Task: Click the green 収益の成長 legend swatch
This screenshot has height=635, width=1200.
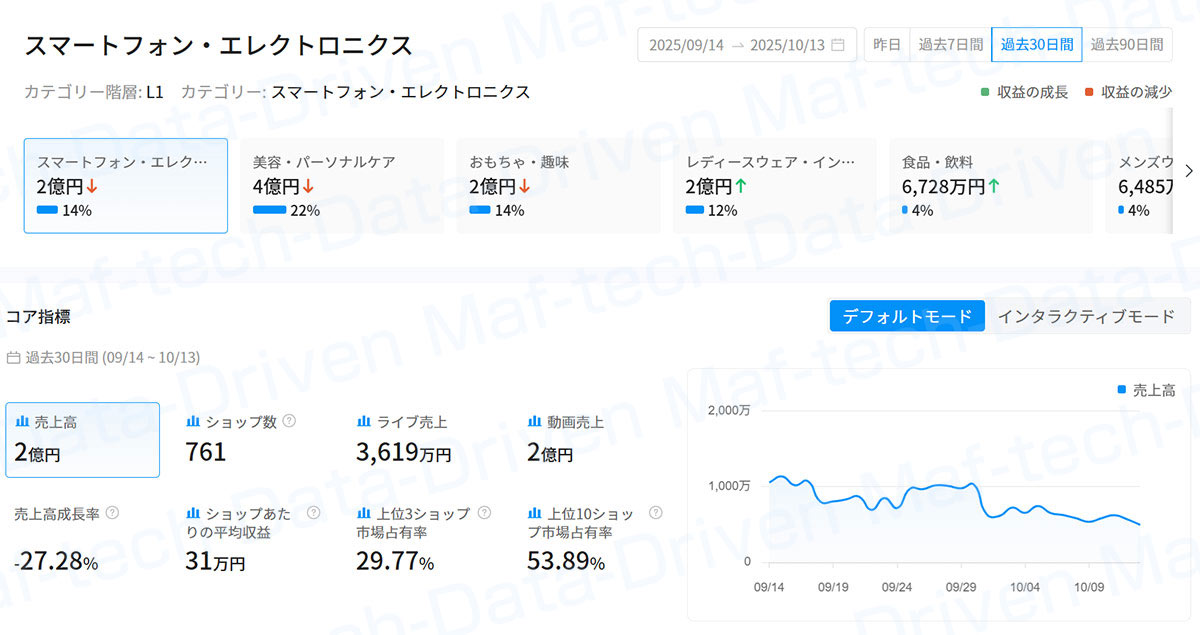Action: coord(985,92)
